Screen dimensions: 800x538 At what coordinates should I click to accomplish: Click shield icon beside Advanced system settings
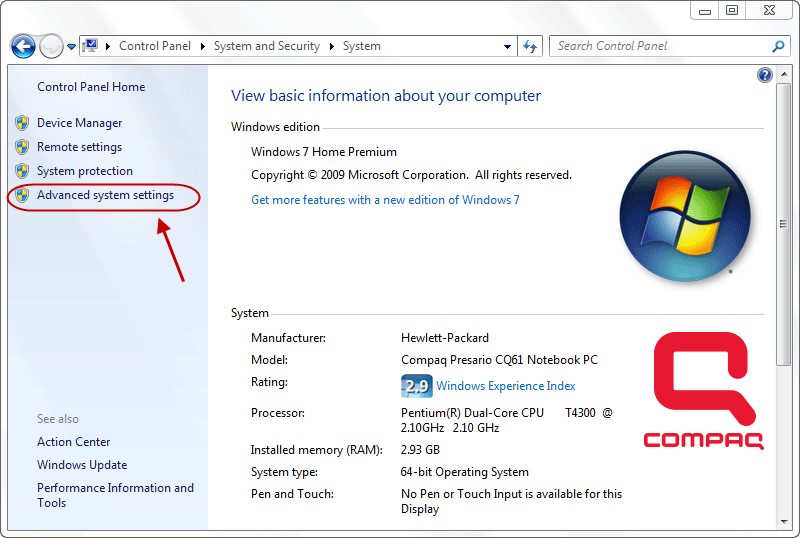pyautogui.click(x=22, y=195)
